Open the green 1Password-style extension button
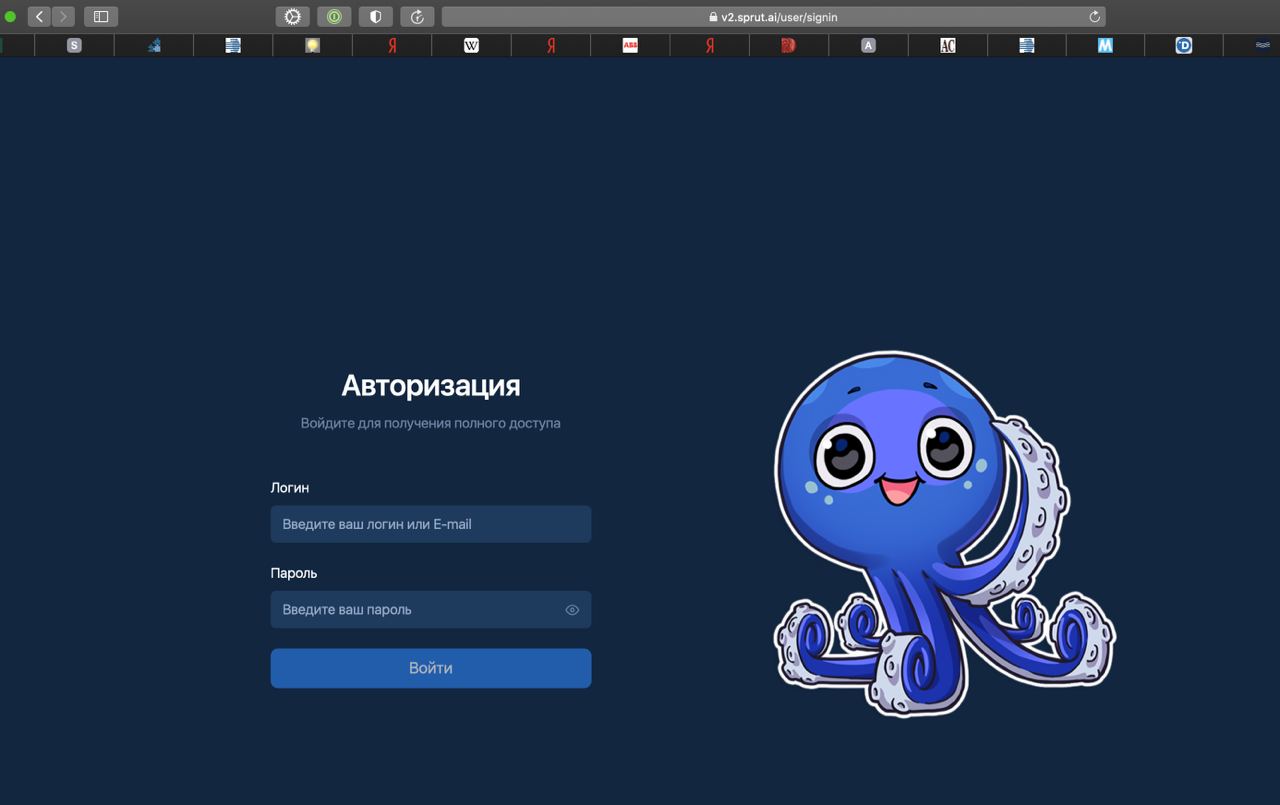 [334, 16]
